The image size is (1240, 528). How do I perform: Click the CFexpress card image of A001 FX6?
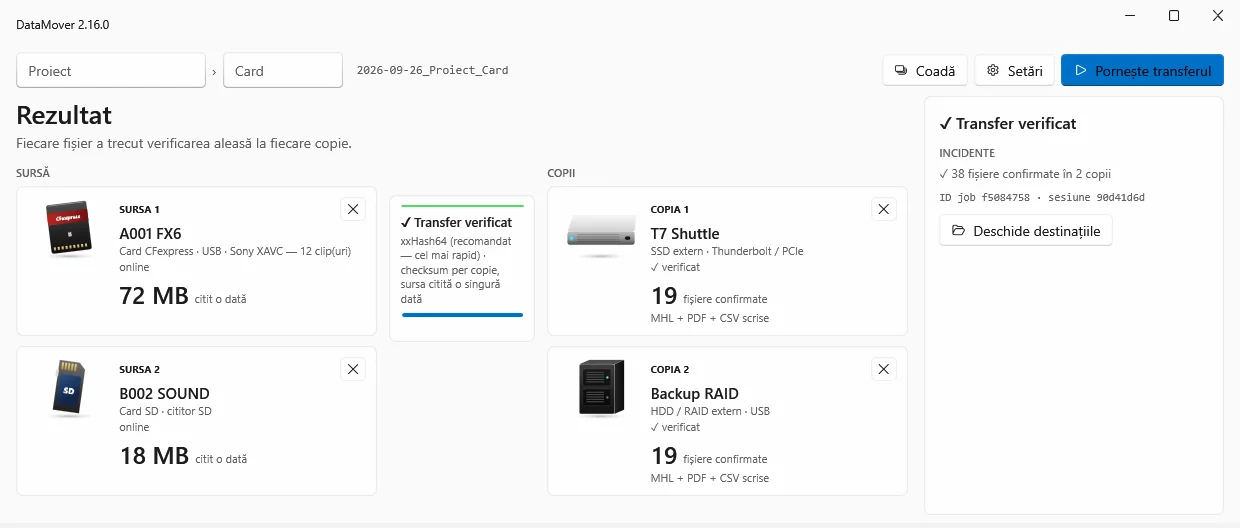[70, 228]
